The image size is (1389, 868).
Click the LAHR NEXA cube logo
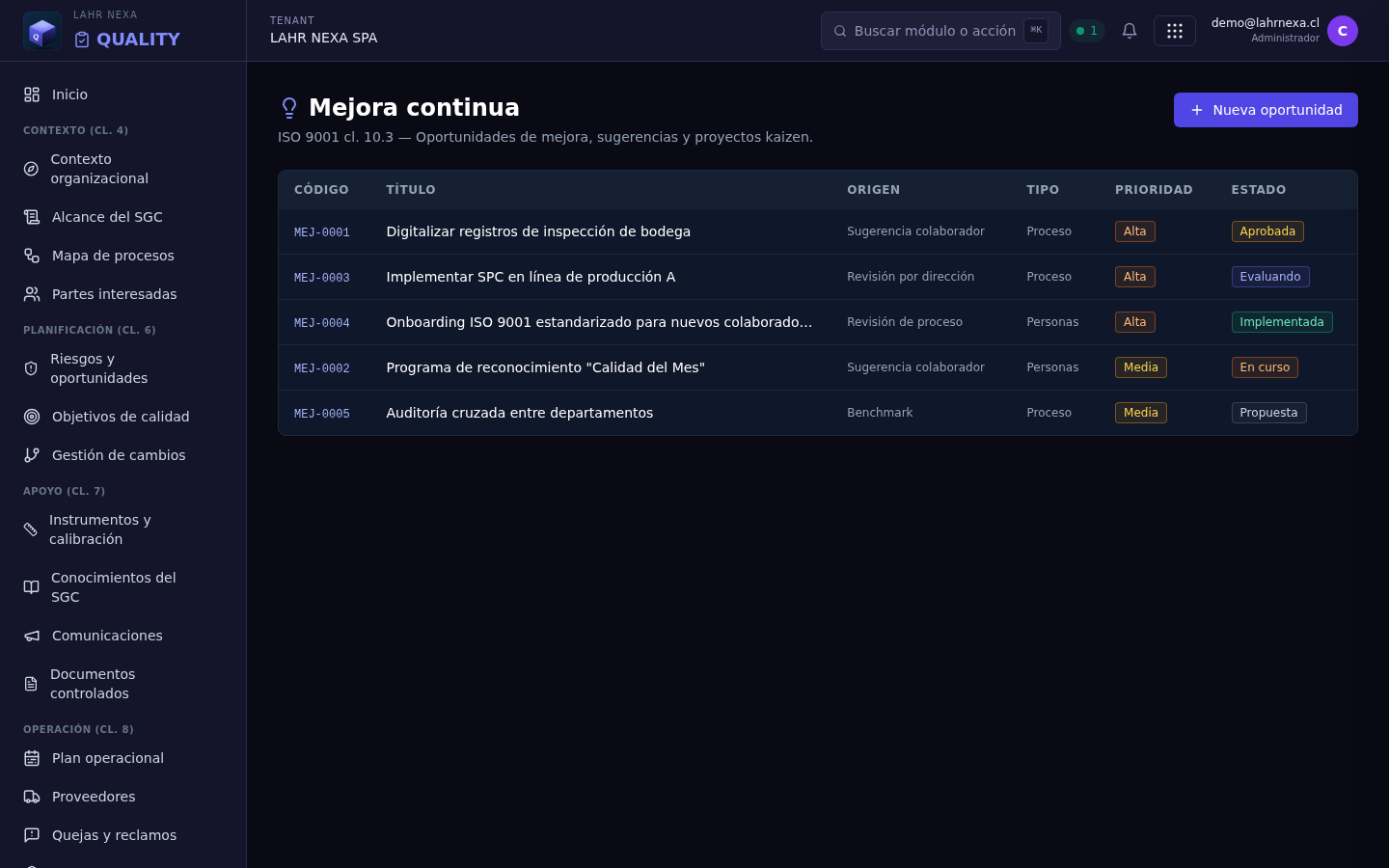41,31
